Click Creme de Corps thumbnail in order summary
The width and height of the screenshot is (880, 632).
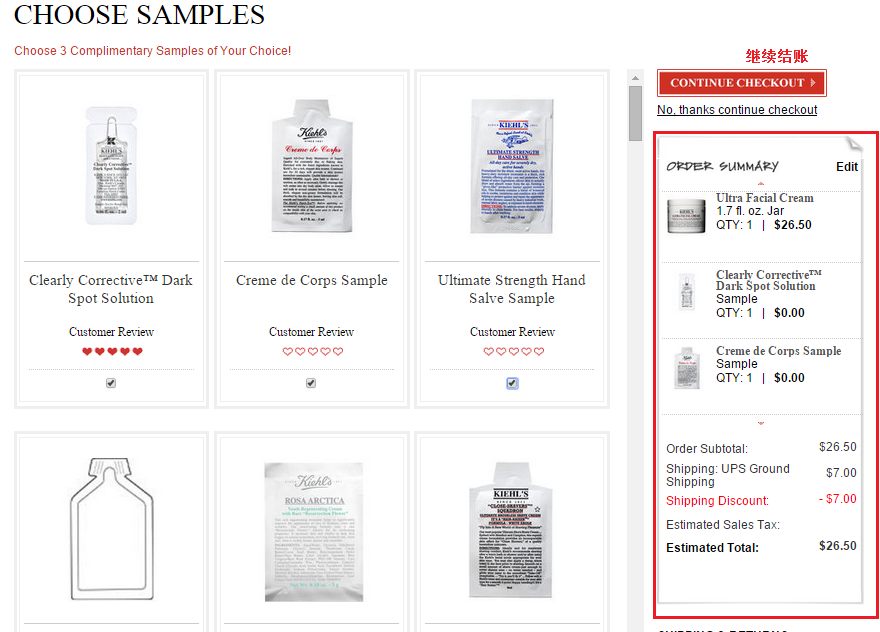click(x=687, y=368)
